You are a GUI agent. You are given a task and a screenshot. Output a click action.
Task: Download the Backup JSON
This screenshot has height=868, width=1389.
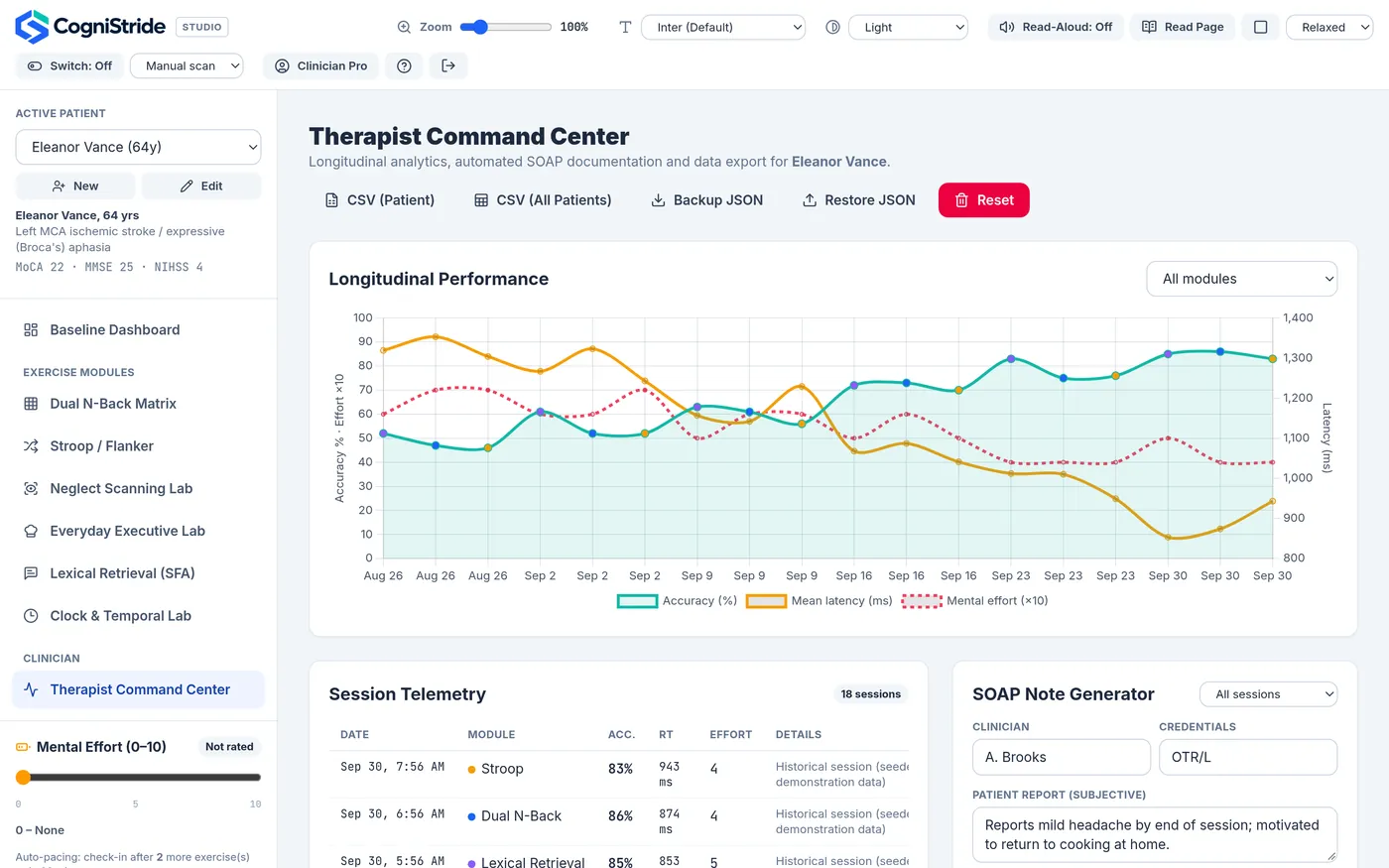[x=706, y=200]
